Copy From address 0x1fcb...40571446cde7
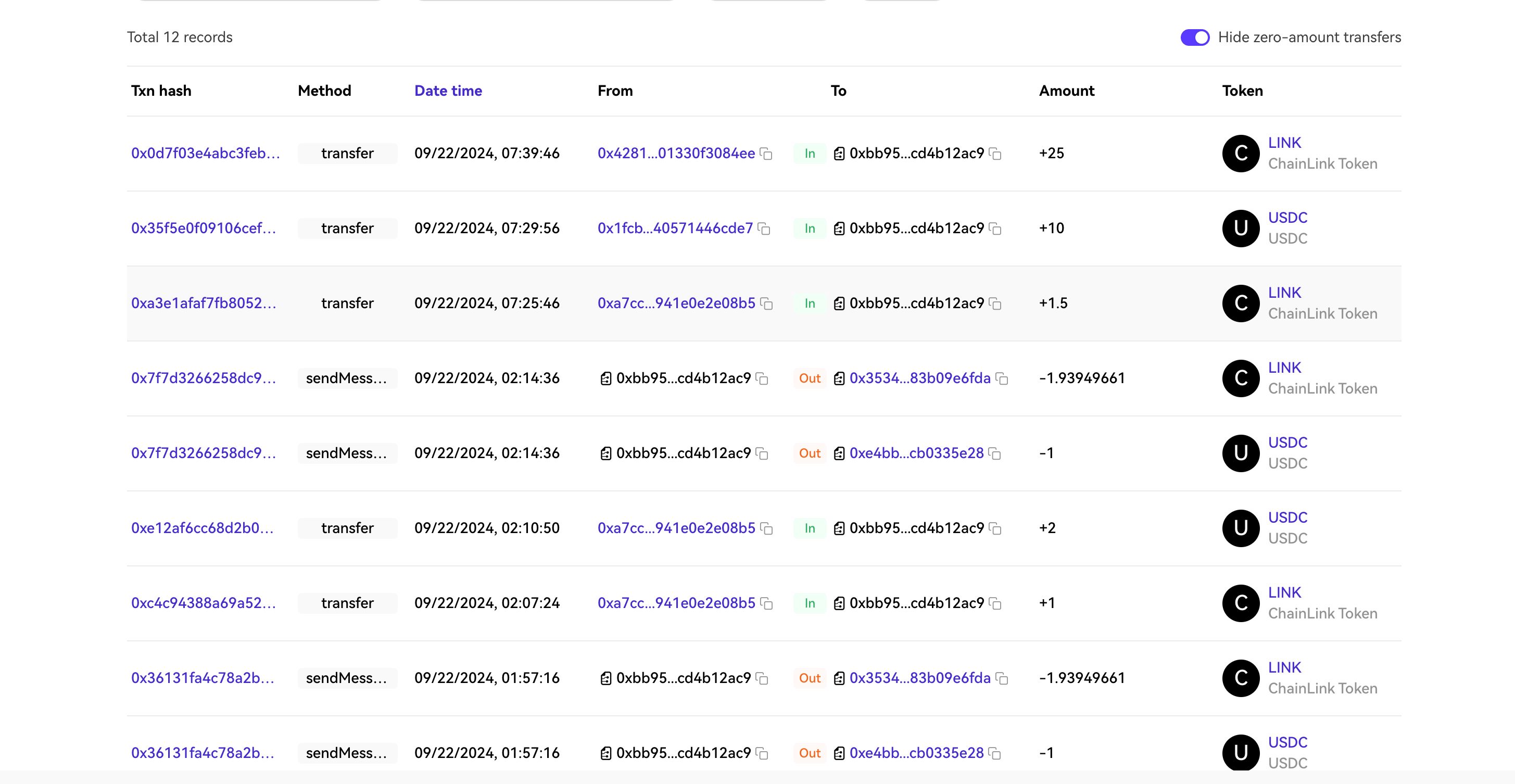 (764, 228)
